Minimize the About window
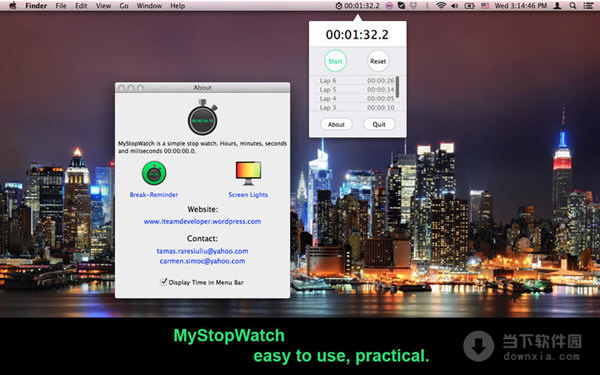600x375 pixels. 131,88
